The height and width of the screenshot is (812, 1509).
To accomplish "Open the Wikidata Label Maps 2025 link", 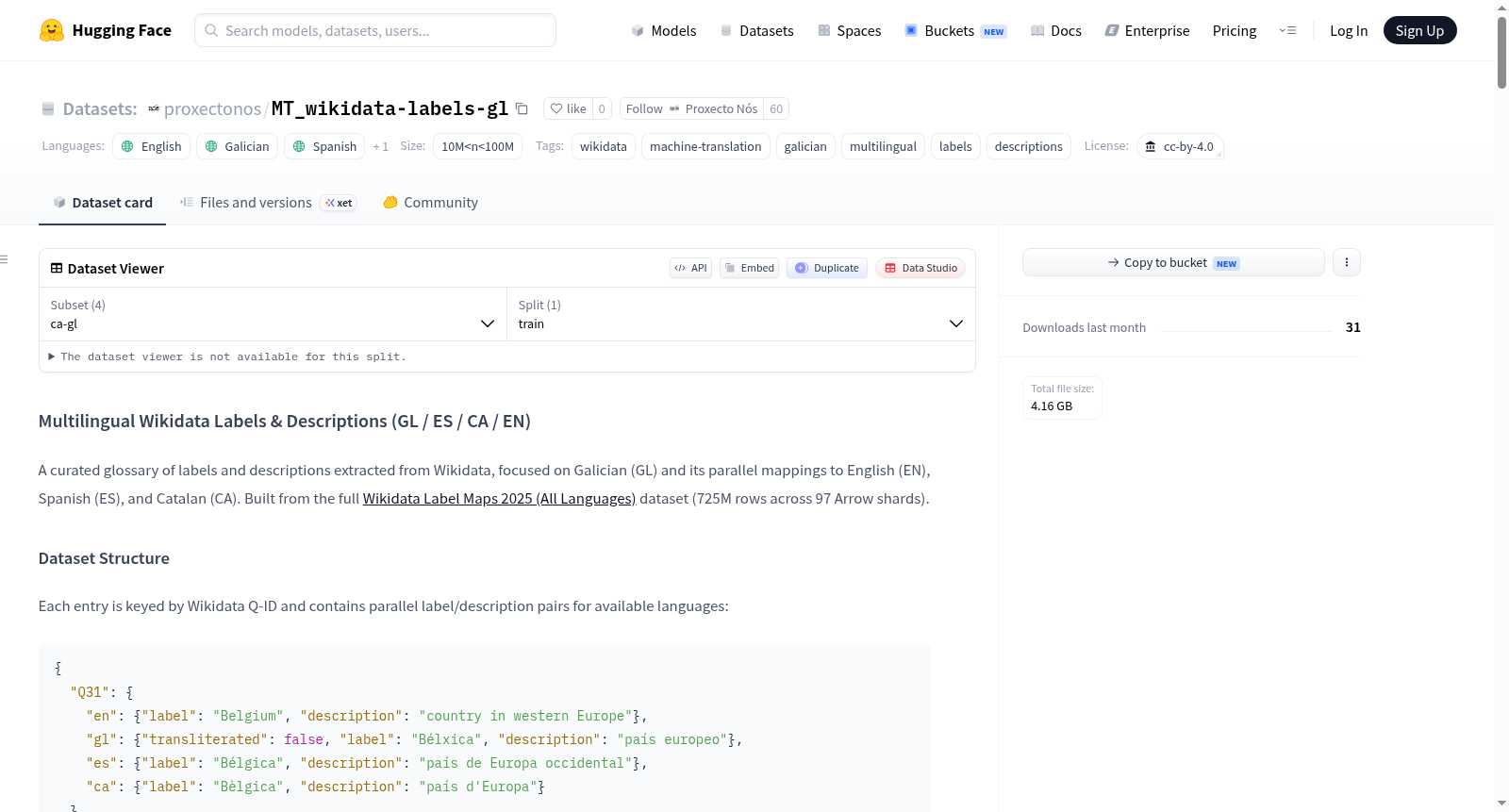I will (499, 498).
